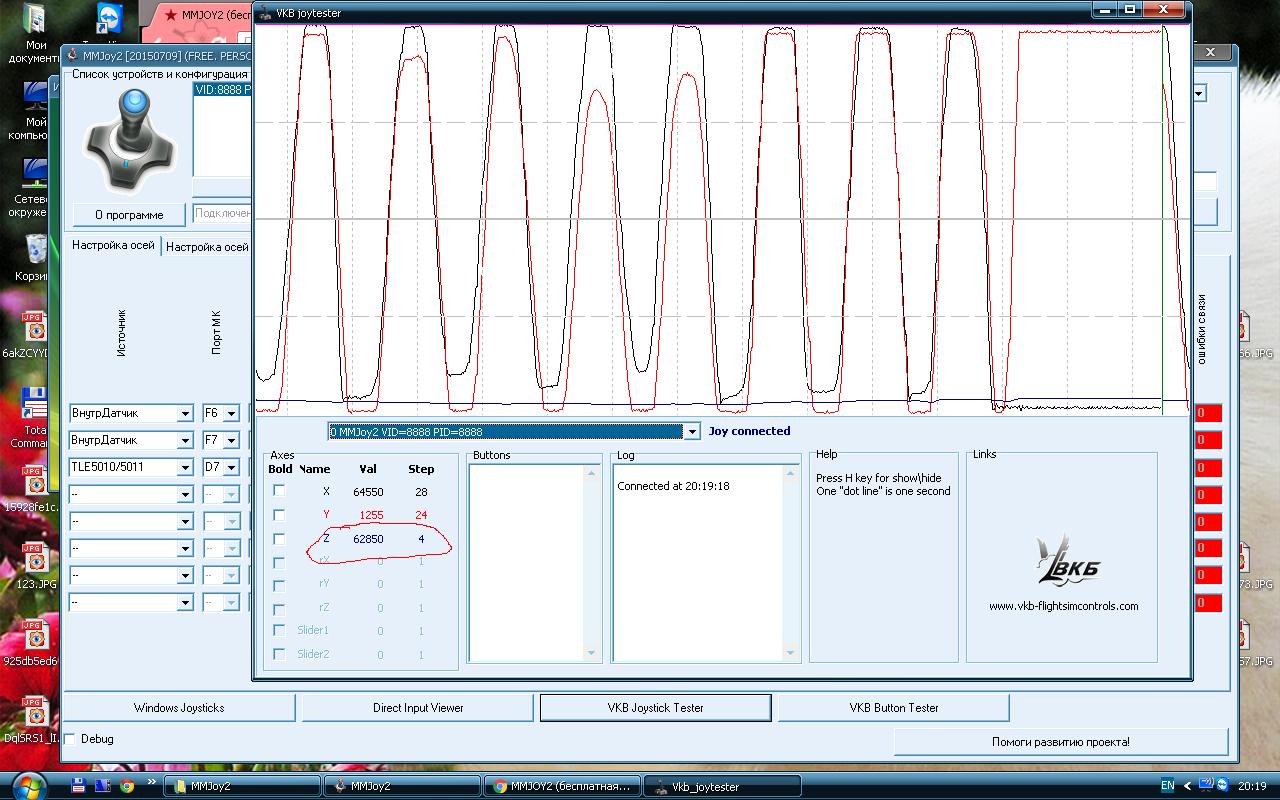Click the Buttons list vertical scrollbar
The height and width of the screenshot is (800, 1280).
tap(591, 563)
